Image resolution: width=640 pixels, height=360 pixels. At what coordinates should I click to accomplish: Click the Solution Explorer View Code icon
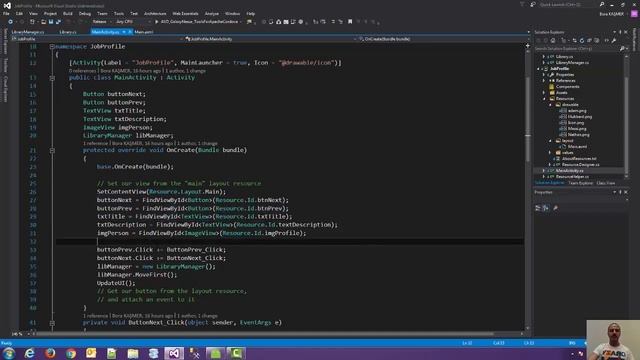pyautogui.click(x=606, y=40)
